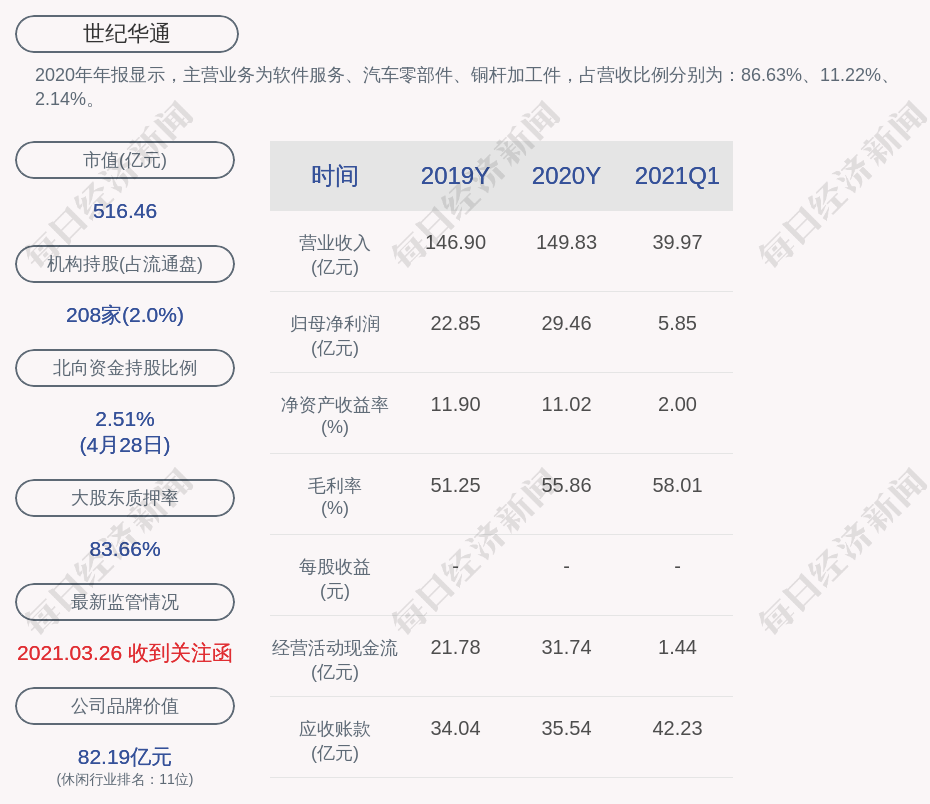This screenshot has height=804, width=930.
Task: Click the 应收账款(亿元) row label
Action: (335, 741)
